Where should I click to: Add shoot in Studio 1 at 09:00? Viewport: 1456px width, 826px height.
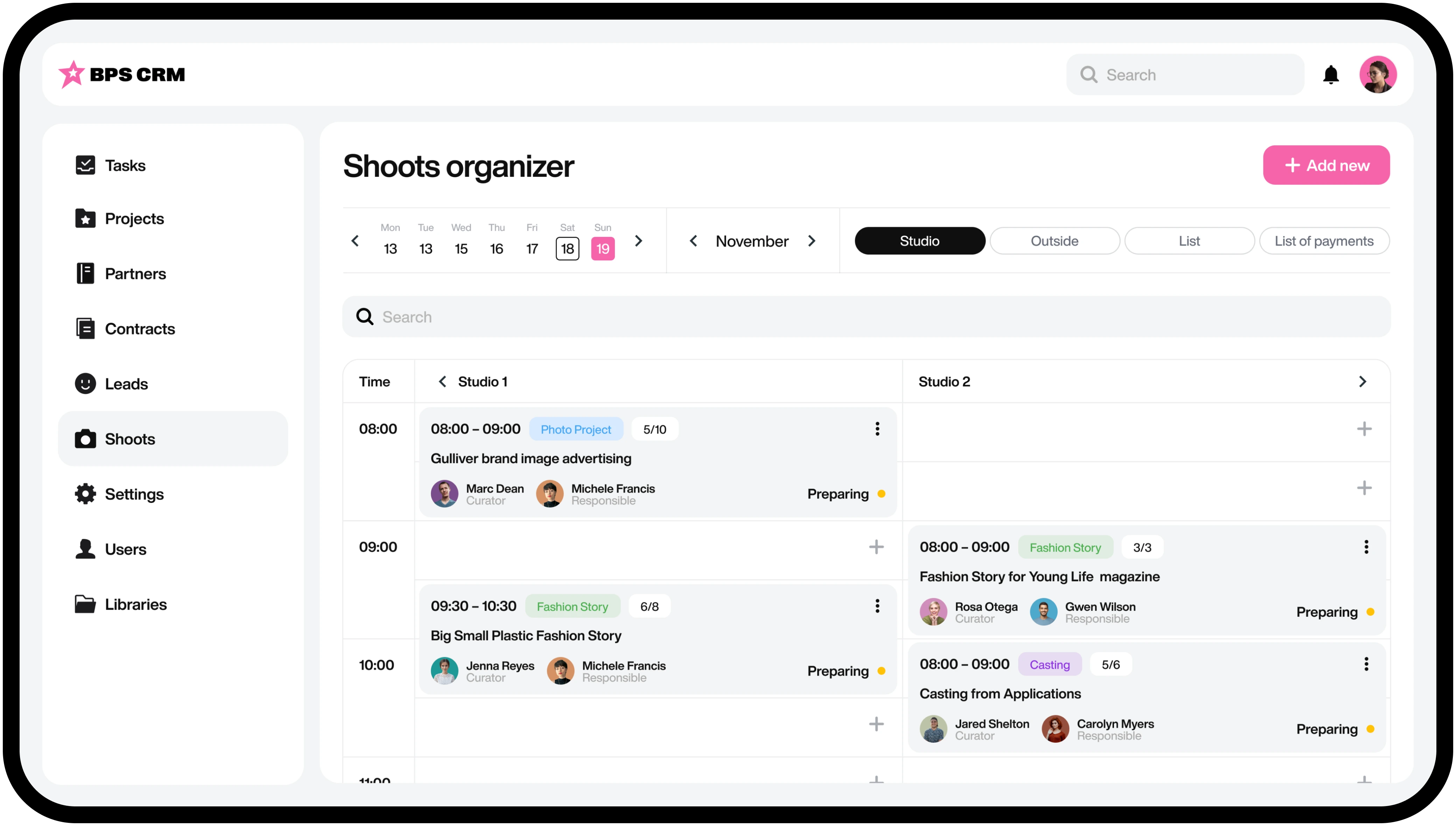[876, 546]
